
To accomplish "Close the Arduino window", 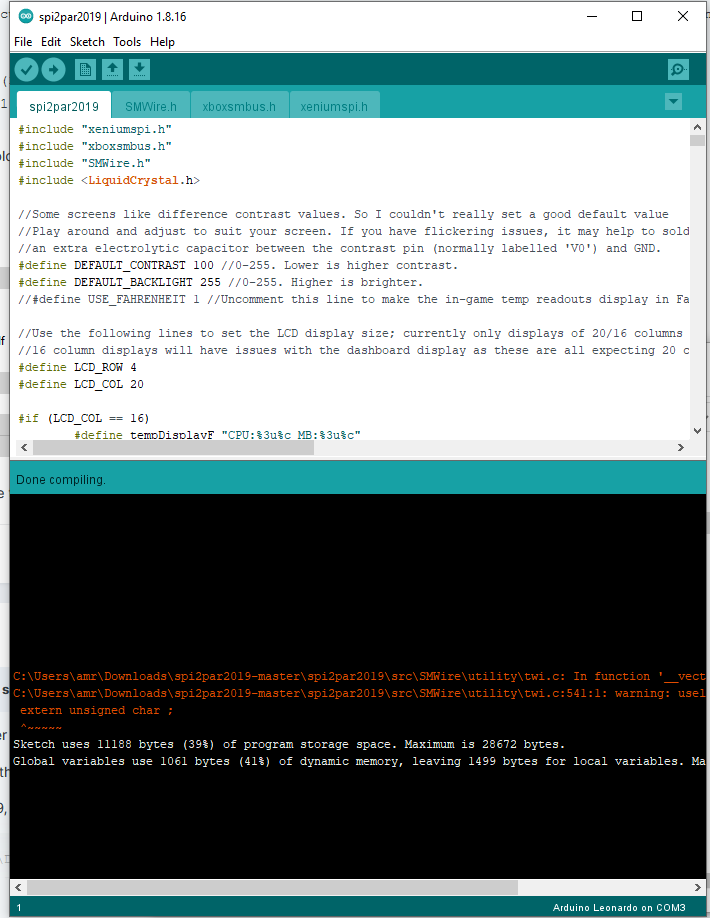I will pyautogui.click(x=682, y=16).
